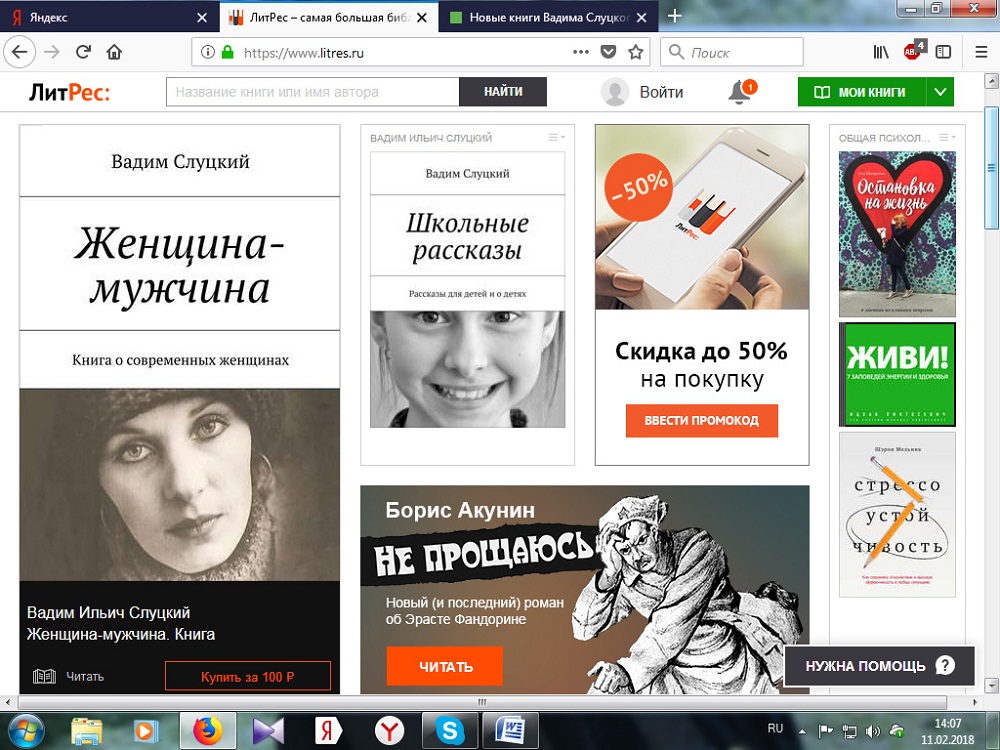
Task: Save page to Pocket icon
Action: pyautogui.click(x=608, y=52)
